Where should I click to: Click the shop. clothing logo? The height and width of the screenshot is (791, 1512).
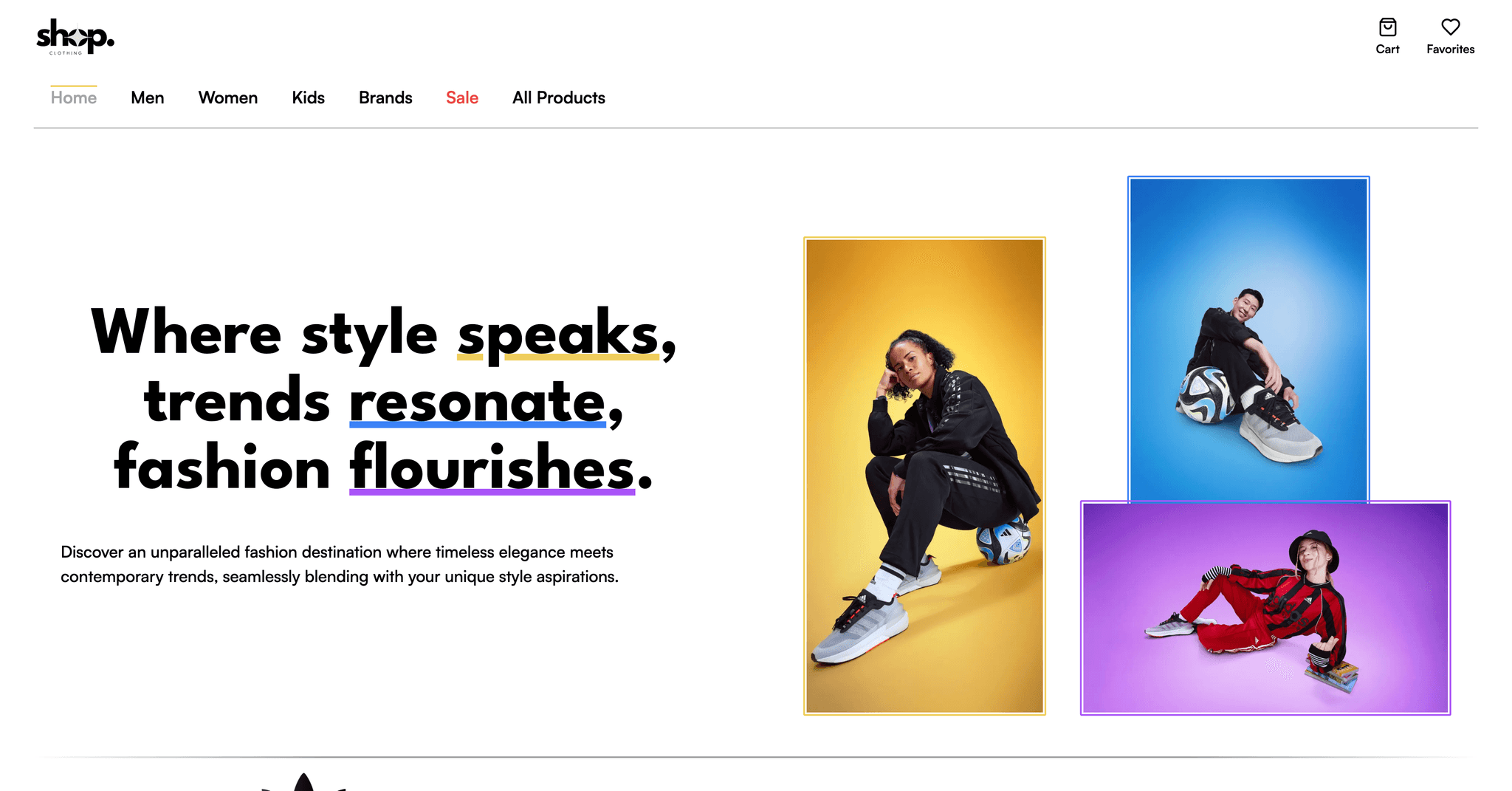[x=75, y=36]
